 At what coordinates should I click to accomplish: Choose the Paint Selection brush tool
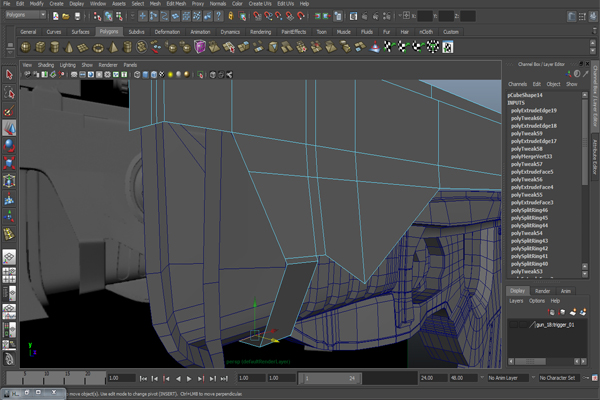(9, 111)
